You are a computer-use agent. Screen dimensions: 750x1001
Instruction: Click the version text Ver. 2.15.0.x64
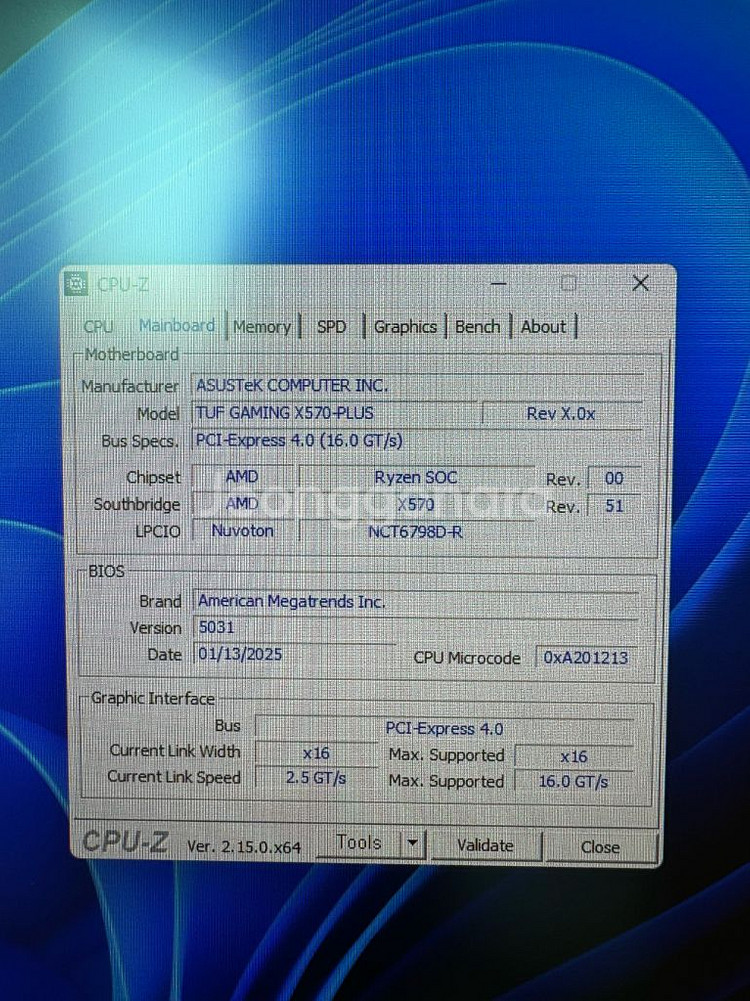point(243,847)
